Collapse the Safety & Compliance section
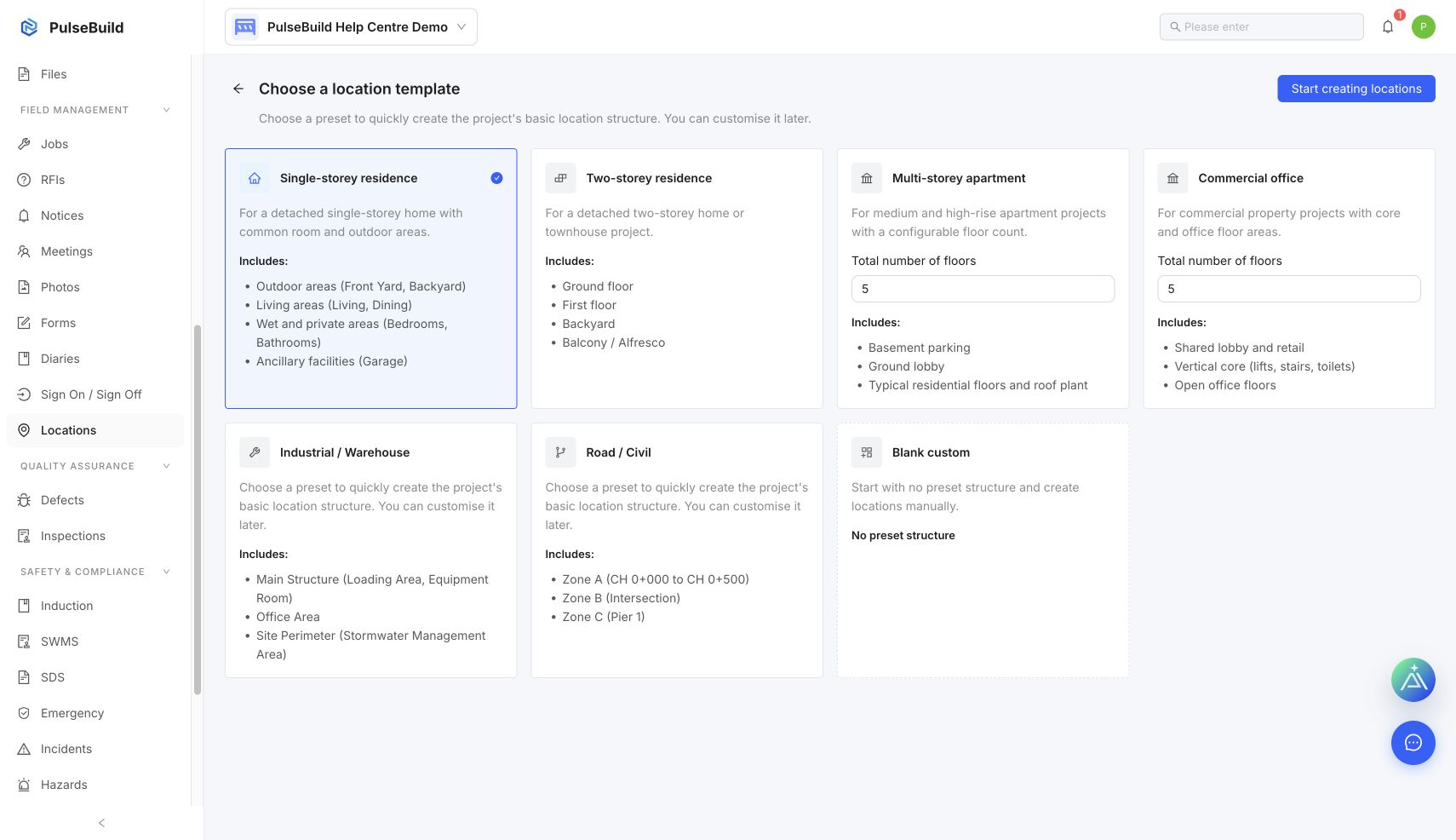The width and height of the screenshot is (1456, 840). tap(166, 572)
